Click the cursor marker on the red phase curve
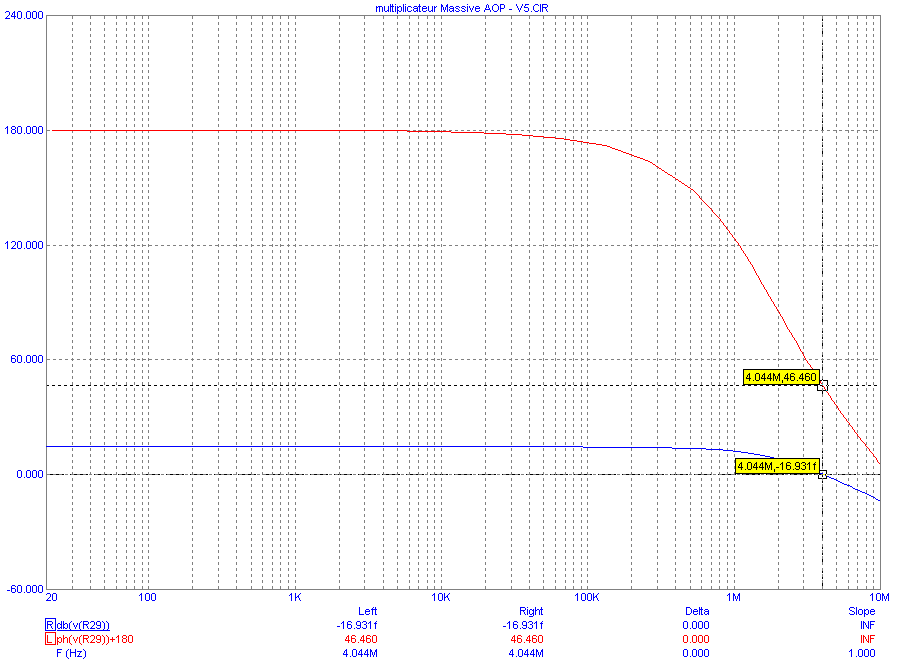This screenshot has width=910, height=665. 822,385
